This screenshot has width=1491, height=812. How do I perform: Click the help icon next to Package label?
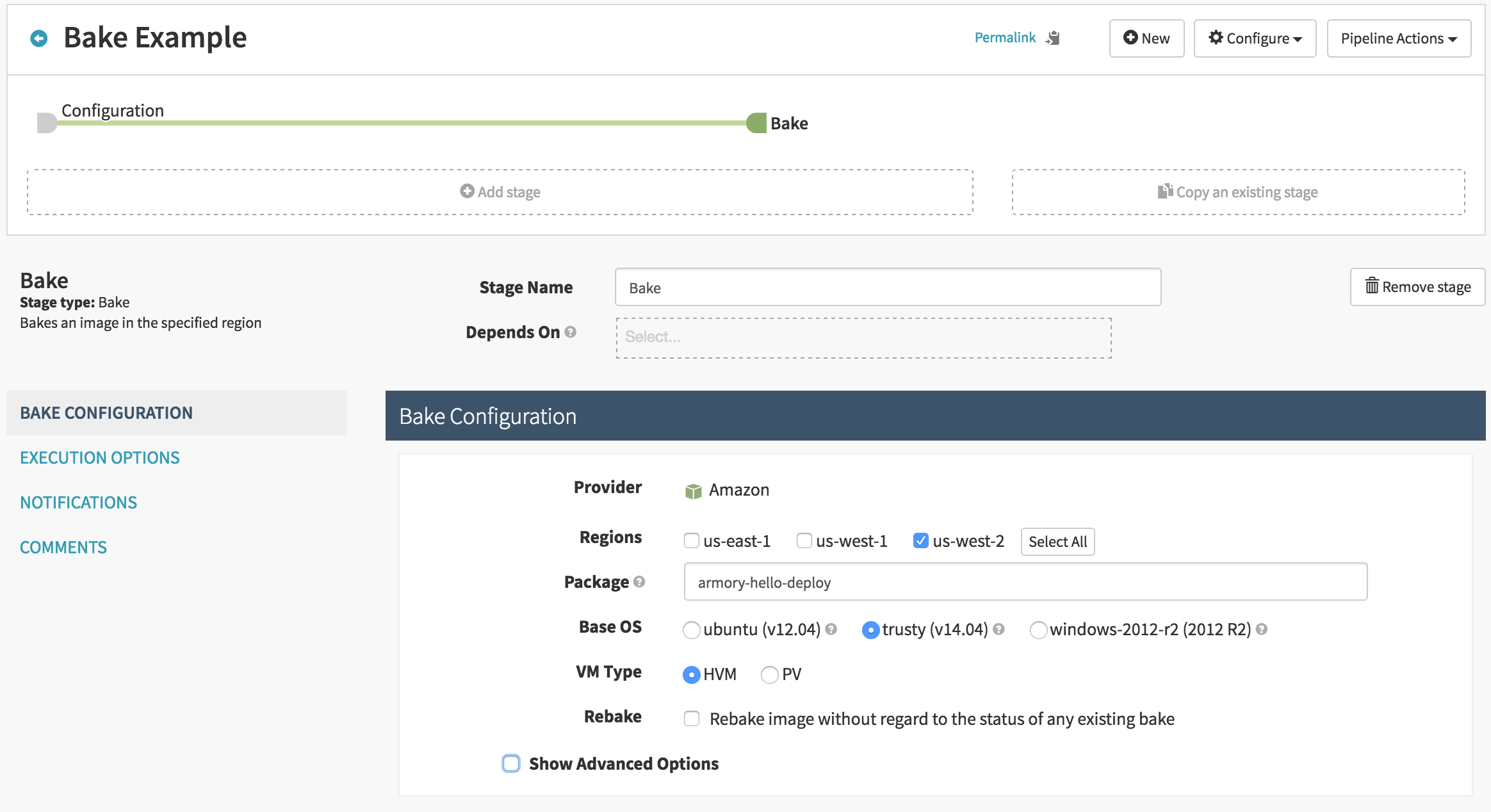pos(639,581)
